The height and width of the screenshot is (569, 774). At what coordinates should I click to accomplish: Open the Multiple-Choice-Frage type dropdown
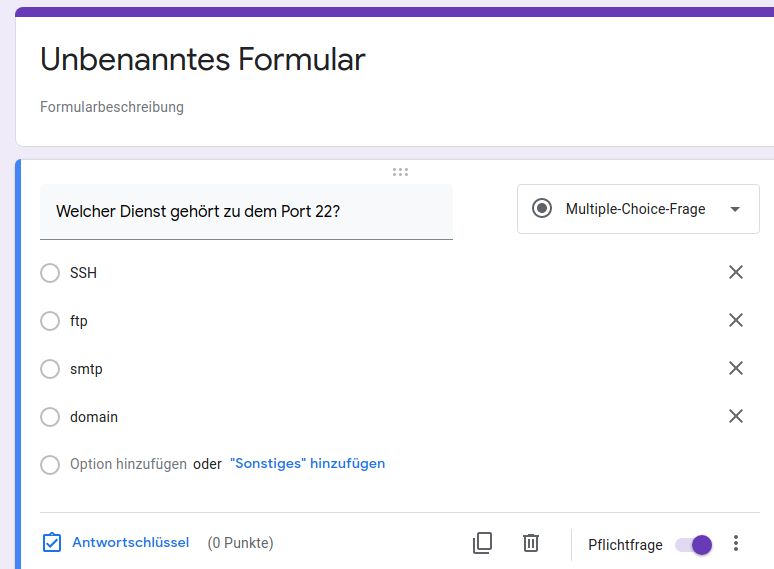[637, 209]
